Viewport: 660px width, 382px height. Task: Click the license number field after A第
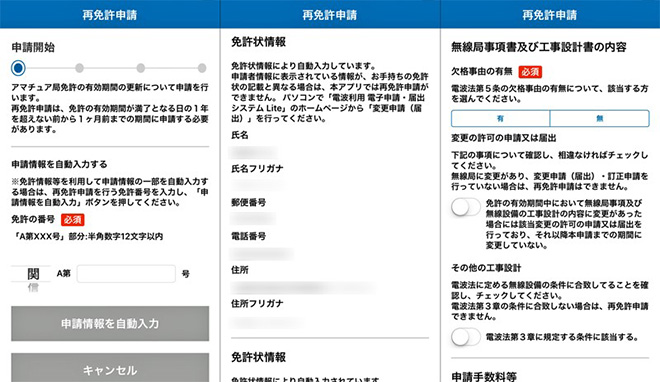[x=126, y=274]
